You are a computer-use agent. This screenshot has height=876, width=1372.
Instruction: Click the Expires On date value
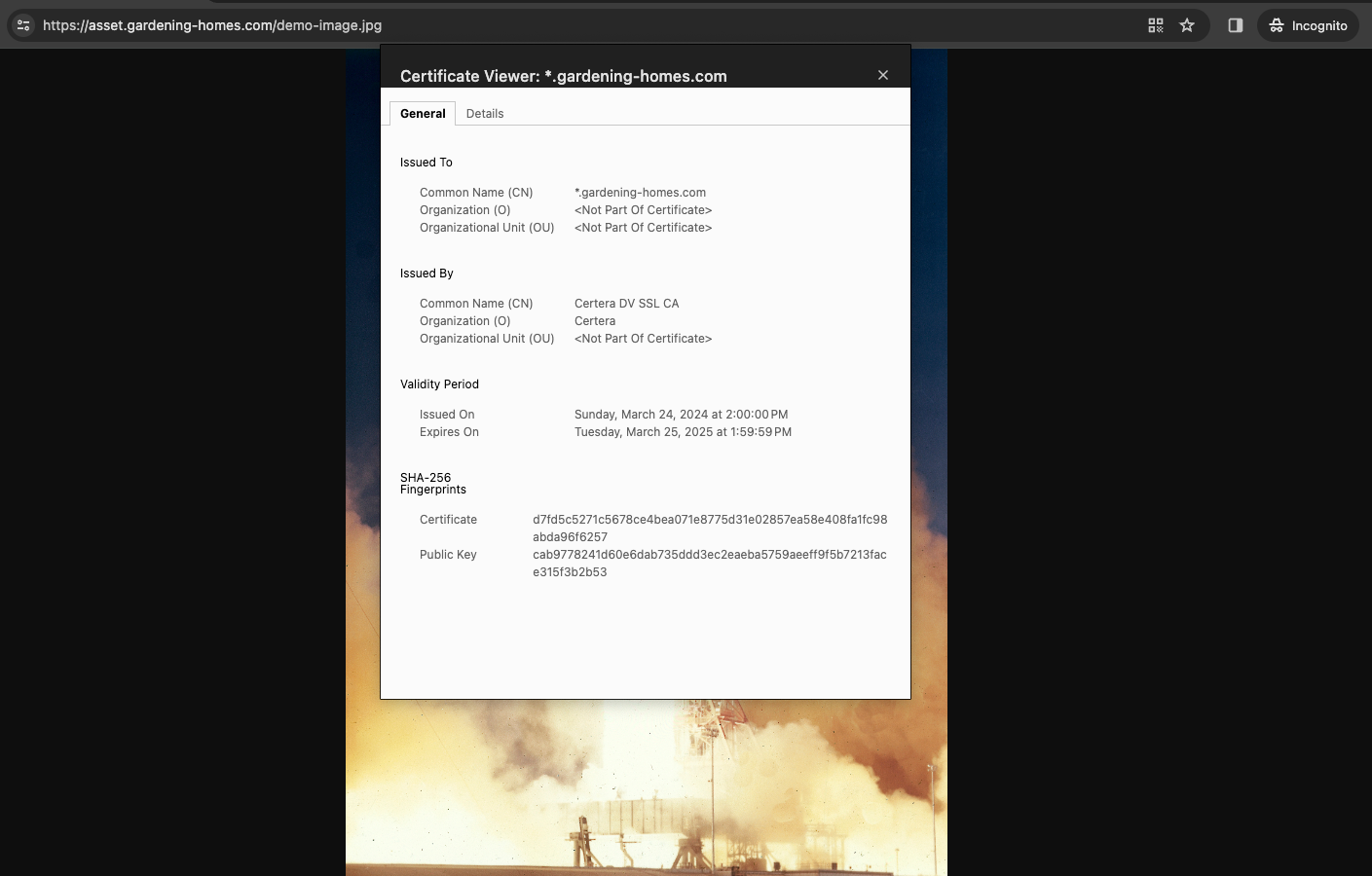683,432
